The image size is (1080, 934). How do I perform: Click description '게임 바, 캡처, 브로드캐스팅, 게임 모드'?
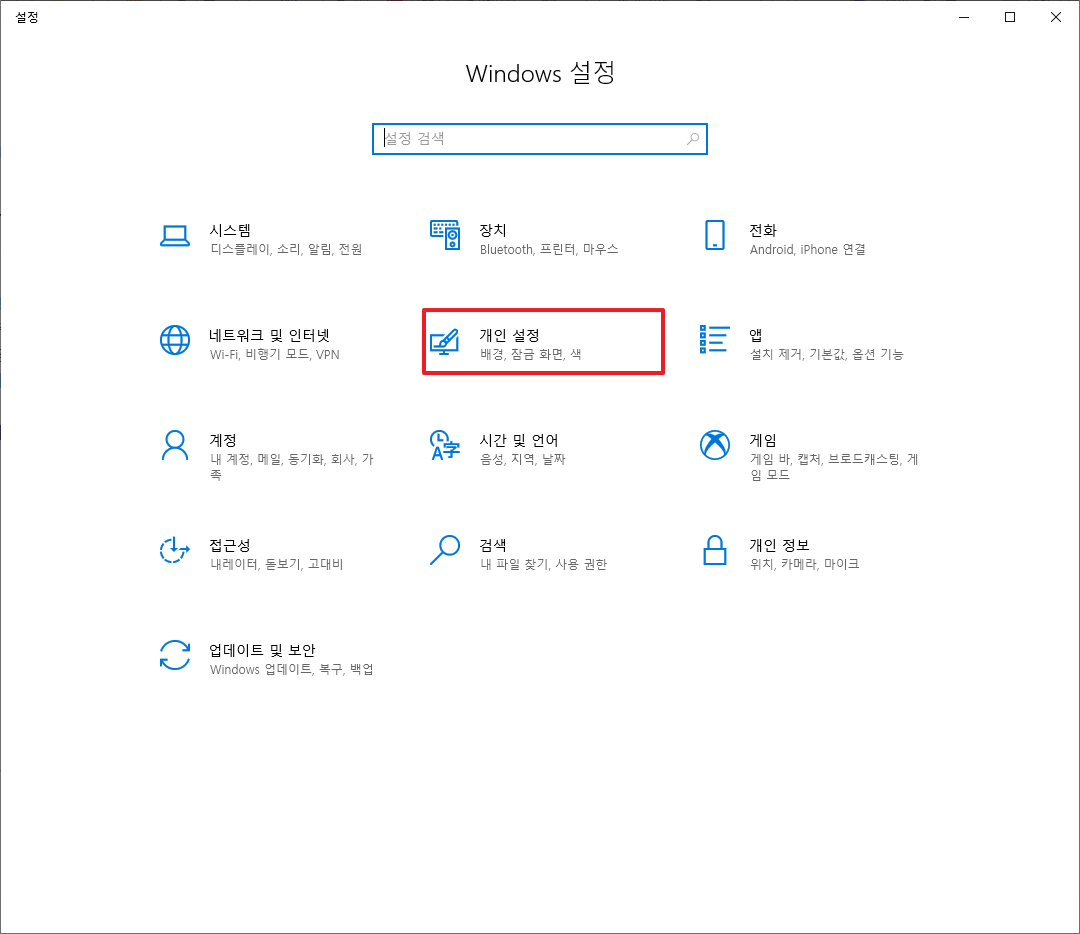834,467
